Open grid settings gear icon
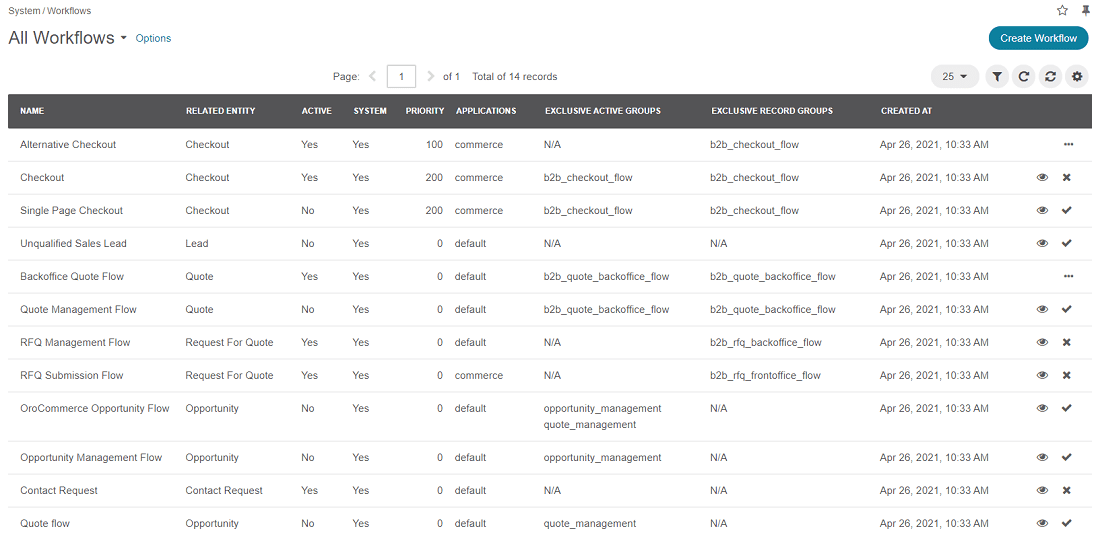 [1077, 77]
